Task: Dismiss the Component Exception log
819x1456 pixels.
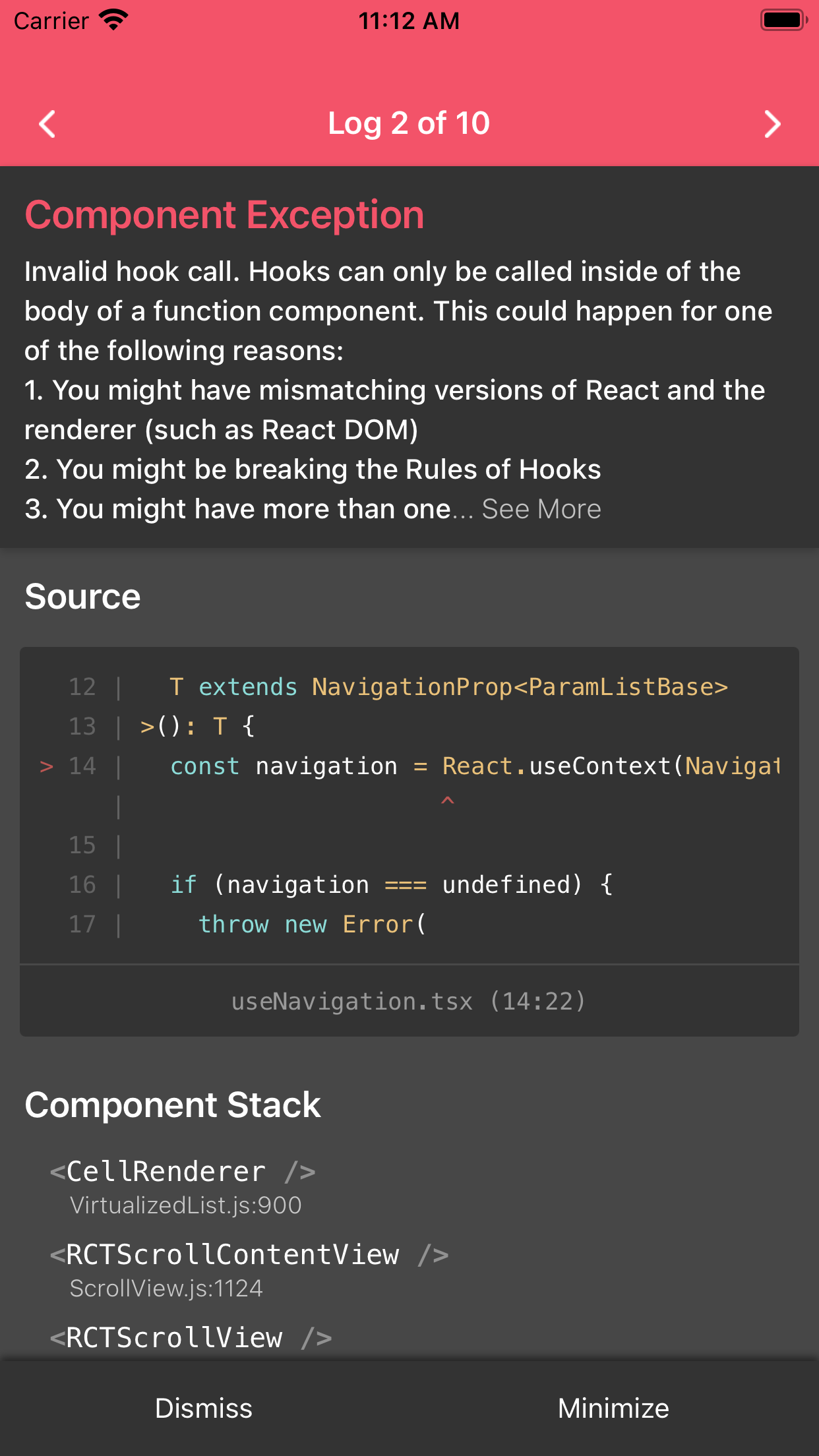Action: pos(204,1408)
